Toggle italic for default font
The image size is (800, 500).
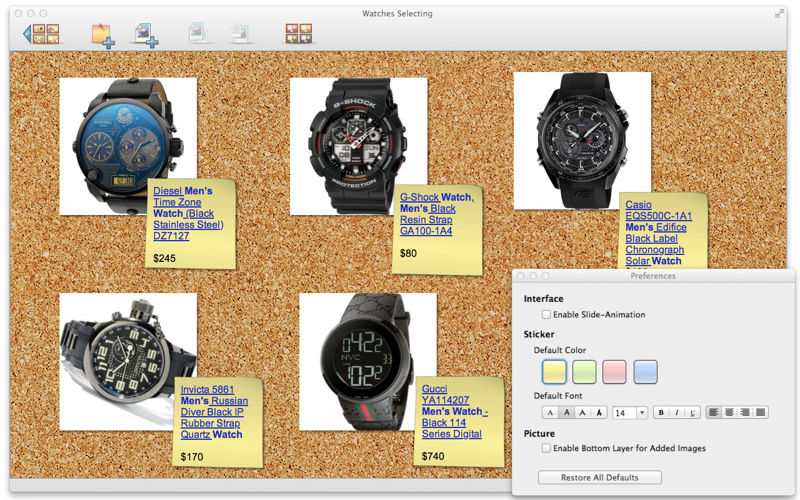point(677,412)
